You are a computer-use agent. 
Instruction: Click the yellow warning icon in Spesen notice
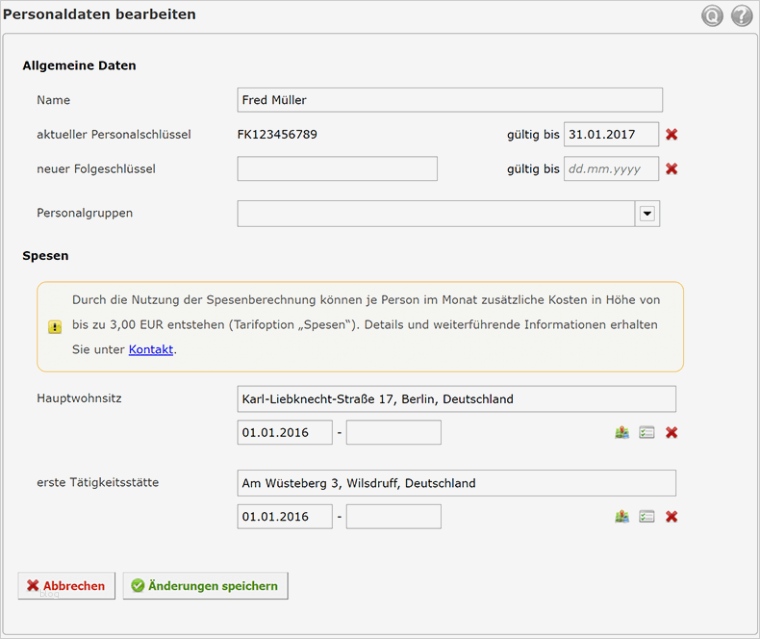point(55,326)
